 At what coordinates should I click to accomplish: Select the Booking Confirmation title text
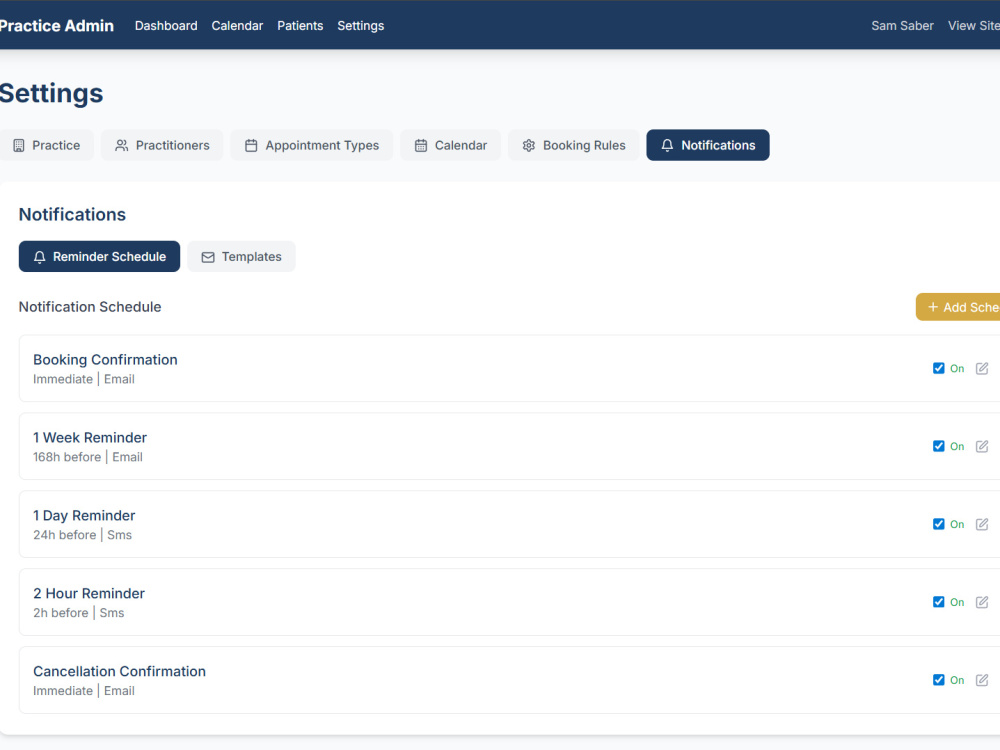pyautogui.click(x=105, y=360)
